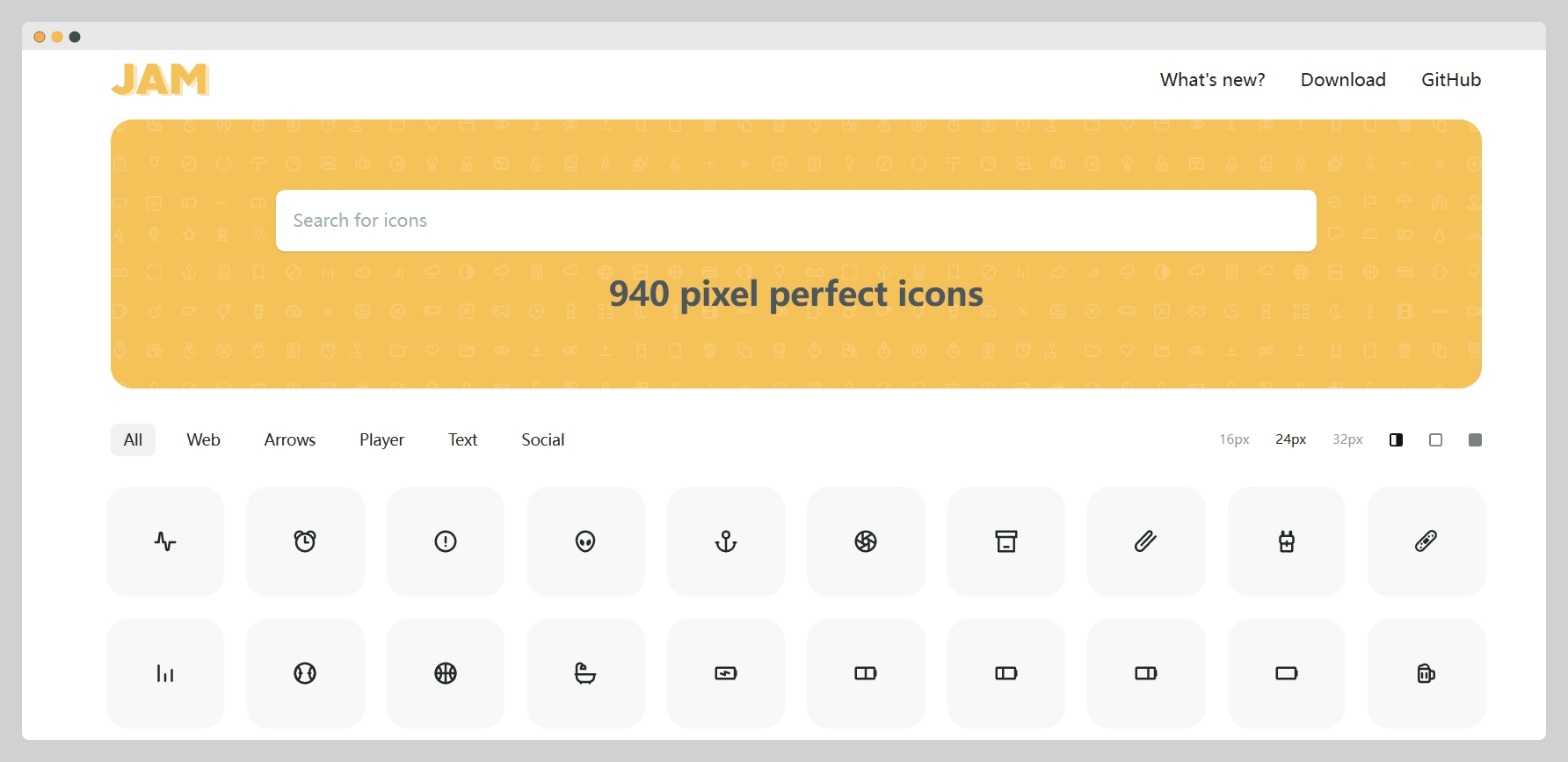Select the beer mug icon
This screenshot has width=1568, height=762.
tap(1426, 673)
